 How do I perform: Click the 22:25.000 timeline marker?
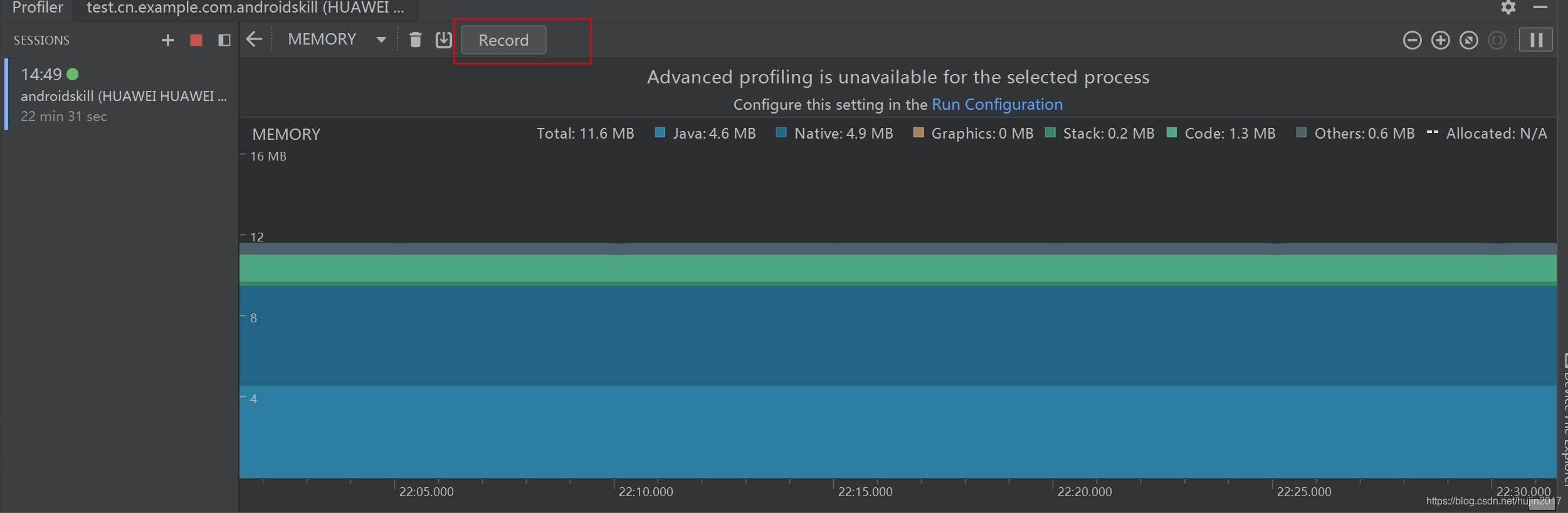1304,492
